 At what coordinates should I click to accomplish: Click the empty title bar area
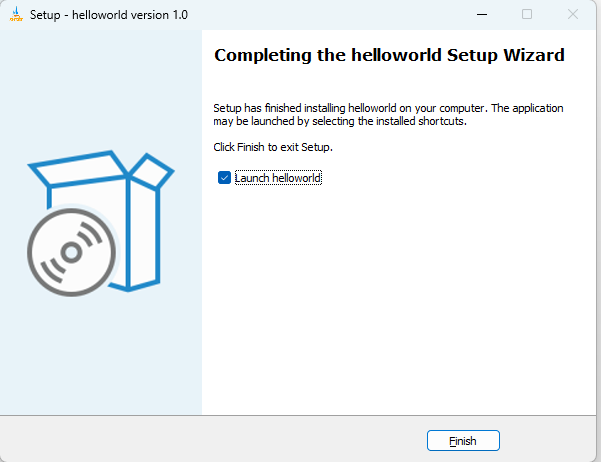pyautogui.click(x=326, y=15)
